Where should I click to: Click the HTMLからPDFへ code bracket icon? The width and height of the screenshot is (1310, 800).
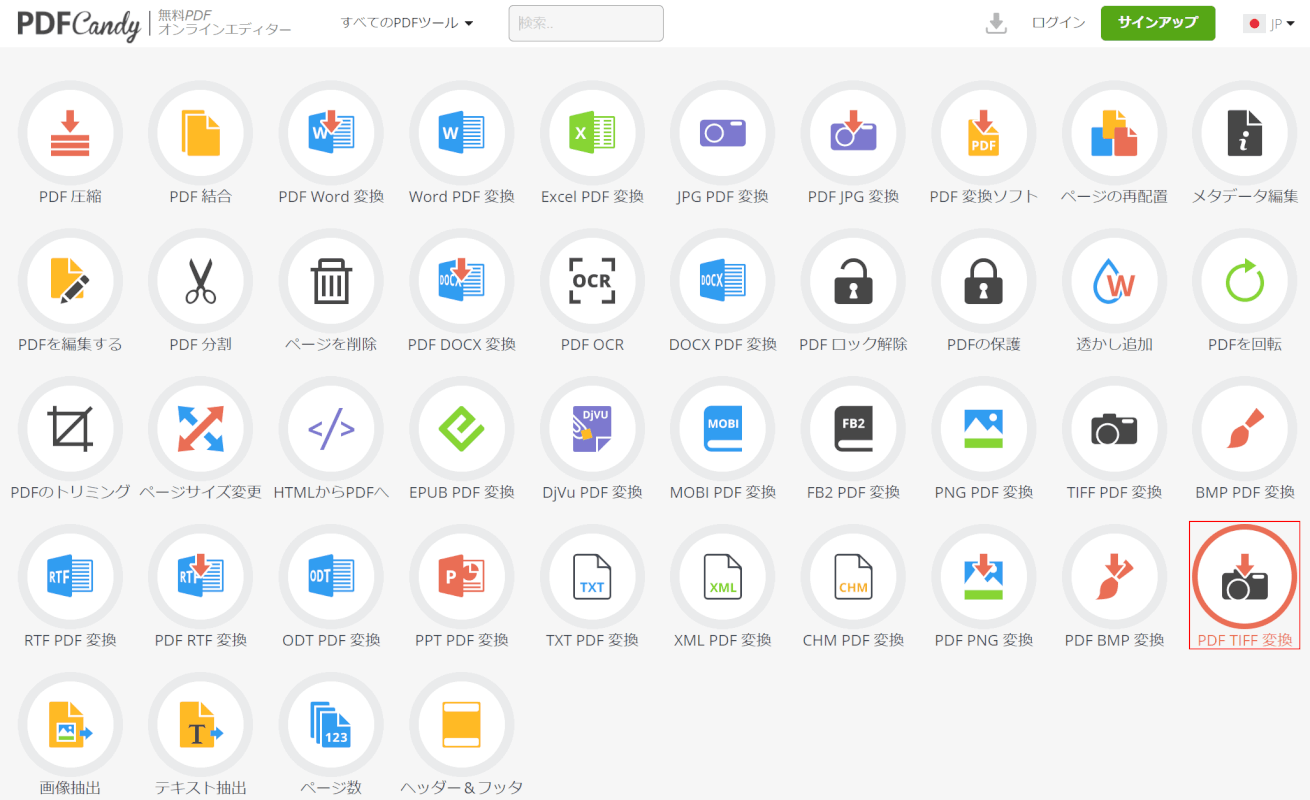(x=331, y=429)
